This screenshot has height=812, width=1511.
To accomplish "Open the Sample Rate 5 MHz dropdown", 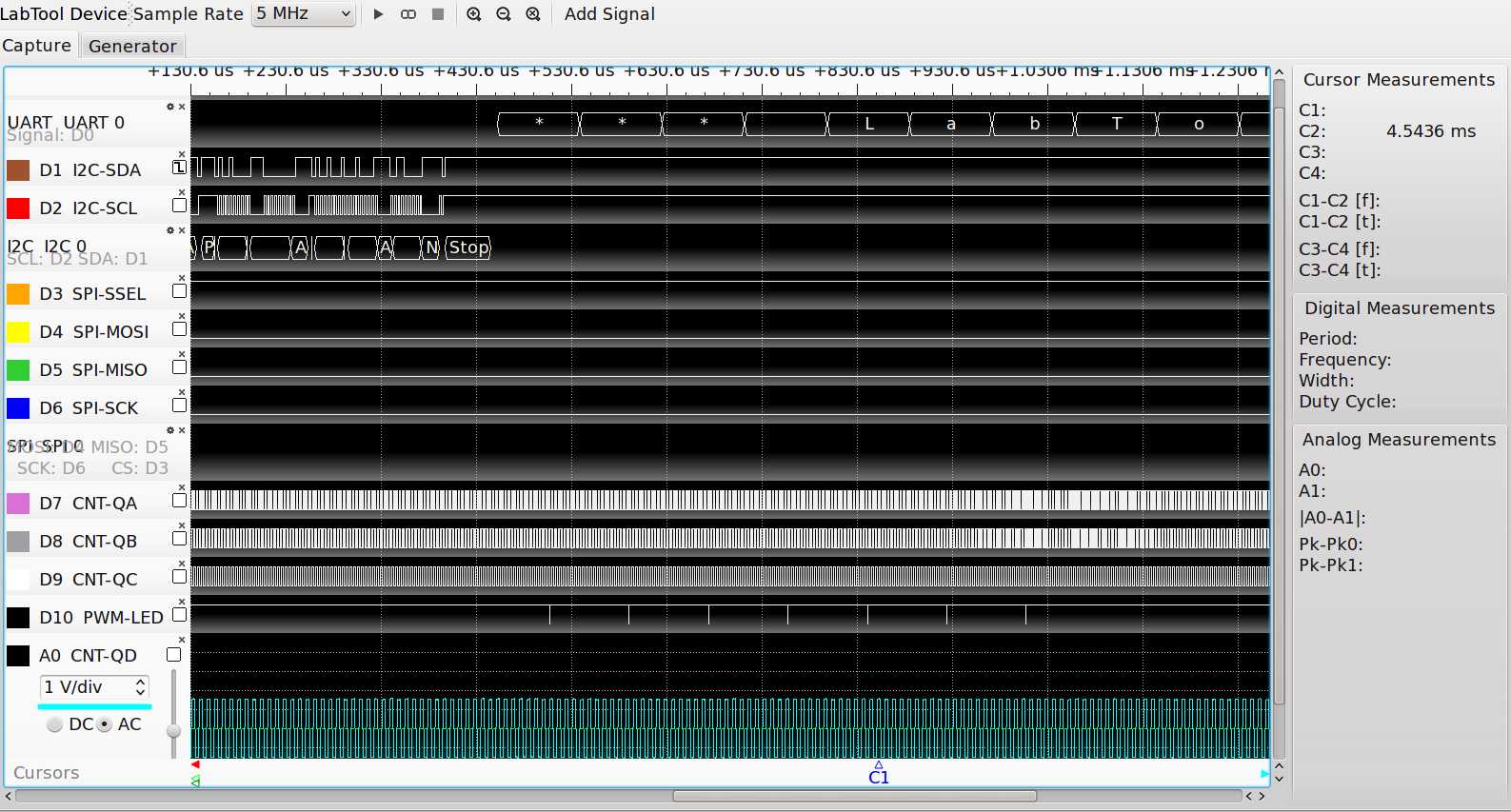I will click(304, 14).
